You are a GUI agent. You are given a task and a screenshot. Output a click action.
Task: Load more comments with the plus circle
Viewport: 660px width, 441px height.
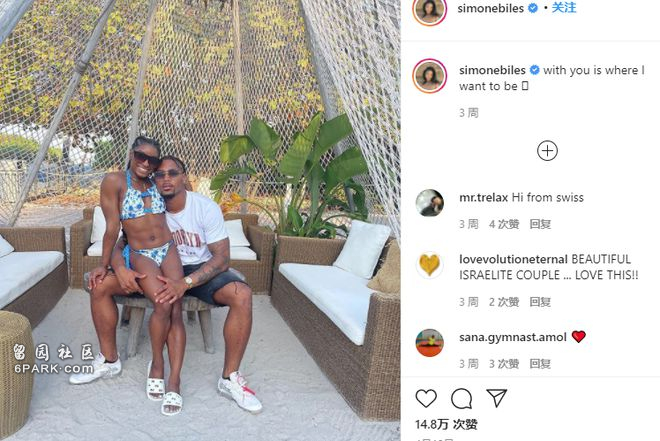point(547,151)
